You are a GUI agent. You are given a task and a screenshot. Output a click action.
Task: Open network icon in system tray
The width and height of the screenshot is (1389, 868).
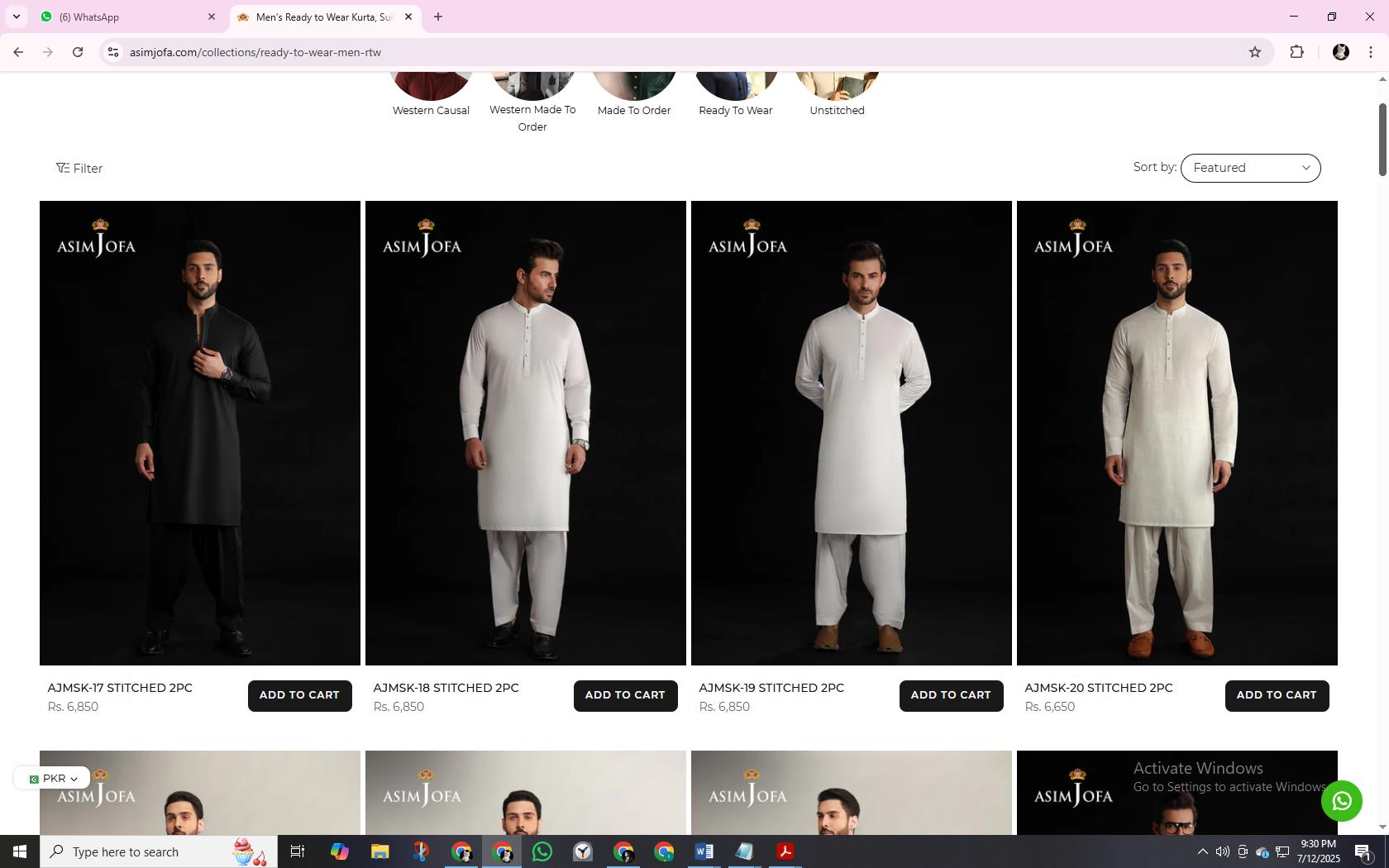click(1282, 851)
